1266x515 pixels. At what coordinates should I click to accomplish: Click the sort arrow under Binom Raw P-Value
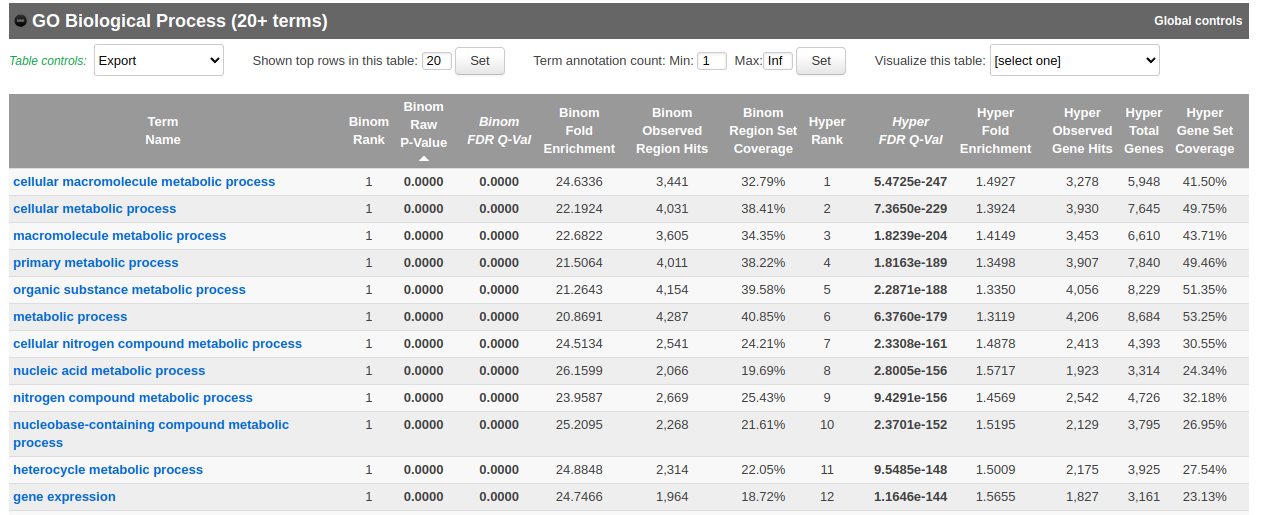(423, 159)
